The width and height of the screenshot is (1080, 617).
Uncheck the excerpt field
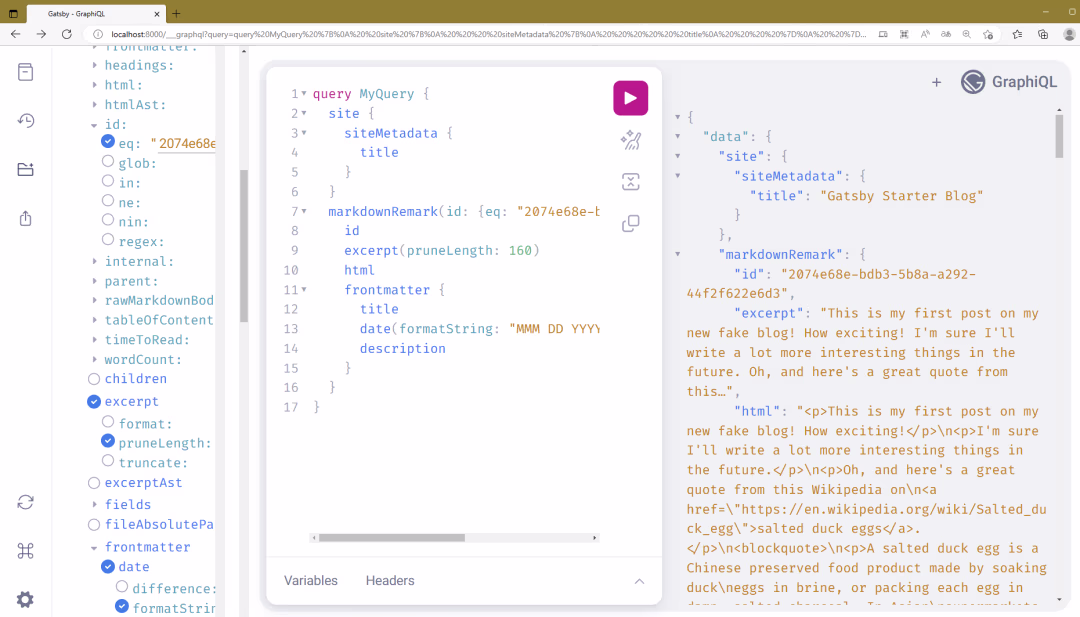coord(94,401)
